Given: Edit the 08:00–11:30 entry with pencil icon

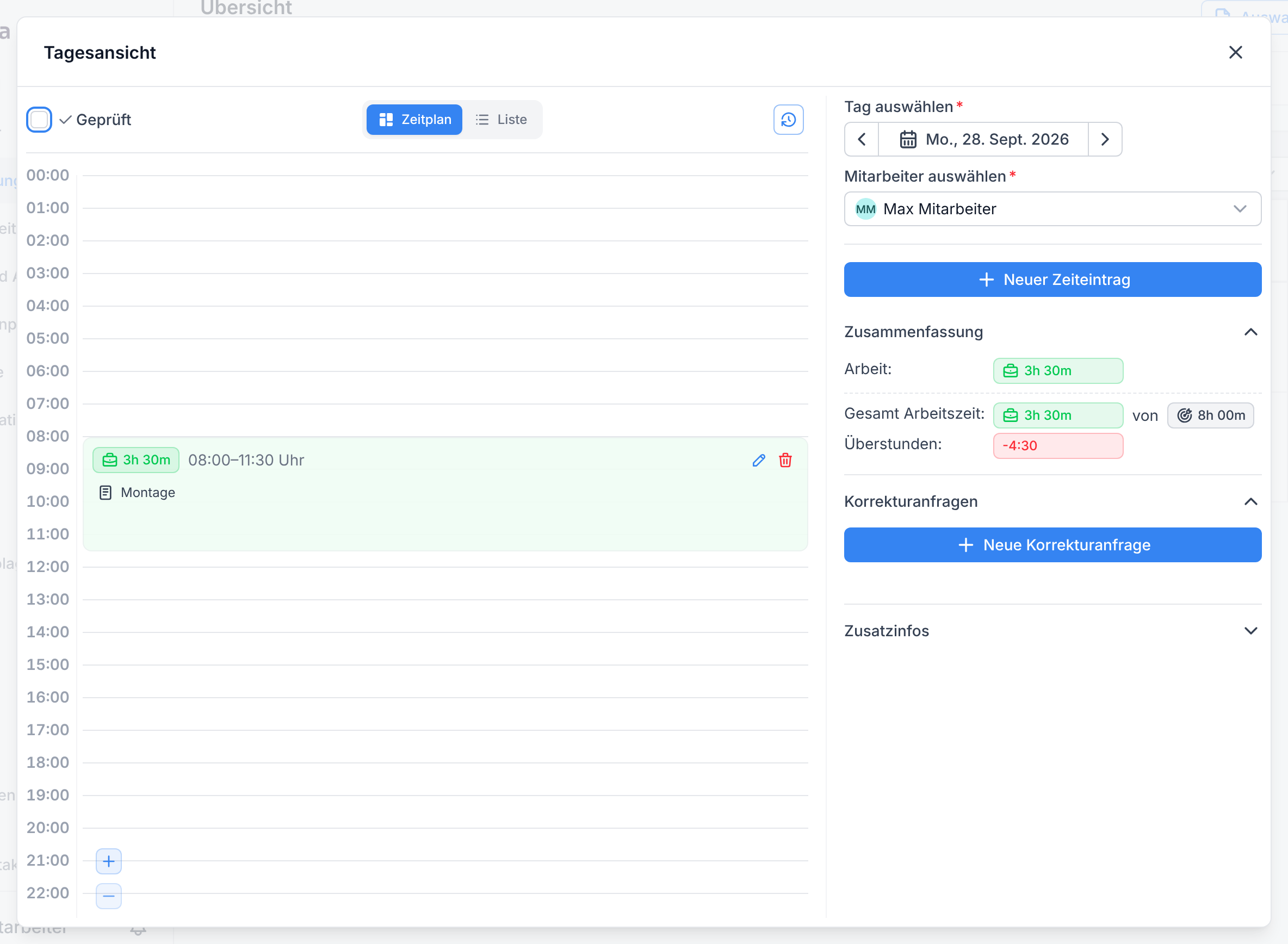Looking at the screenshot, I should [759, 460].
